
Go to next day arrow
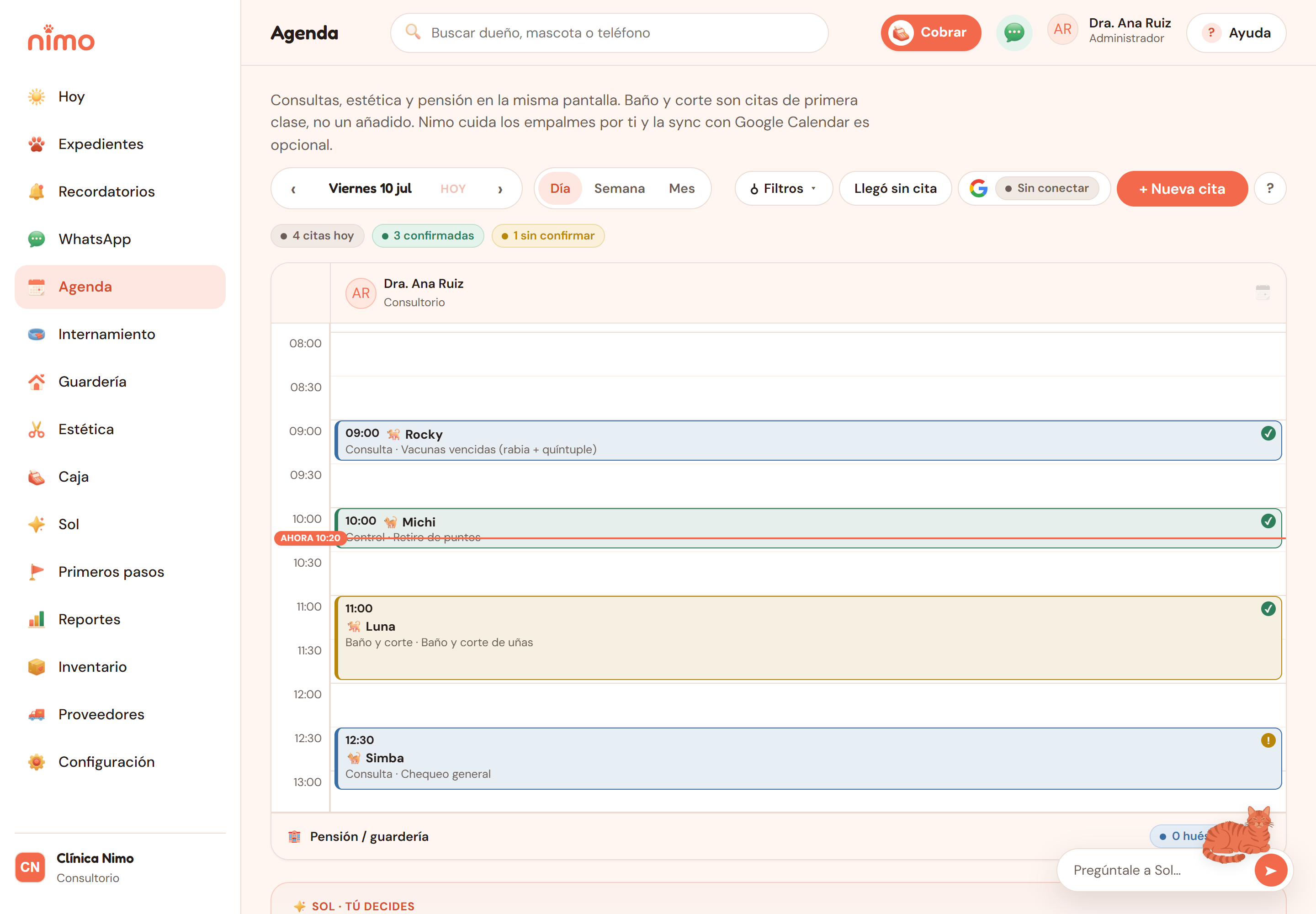[x=500, y=189]
